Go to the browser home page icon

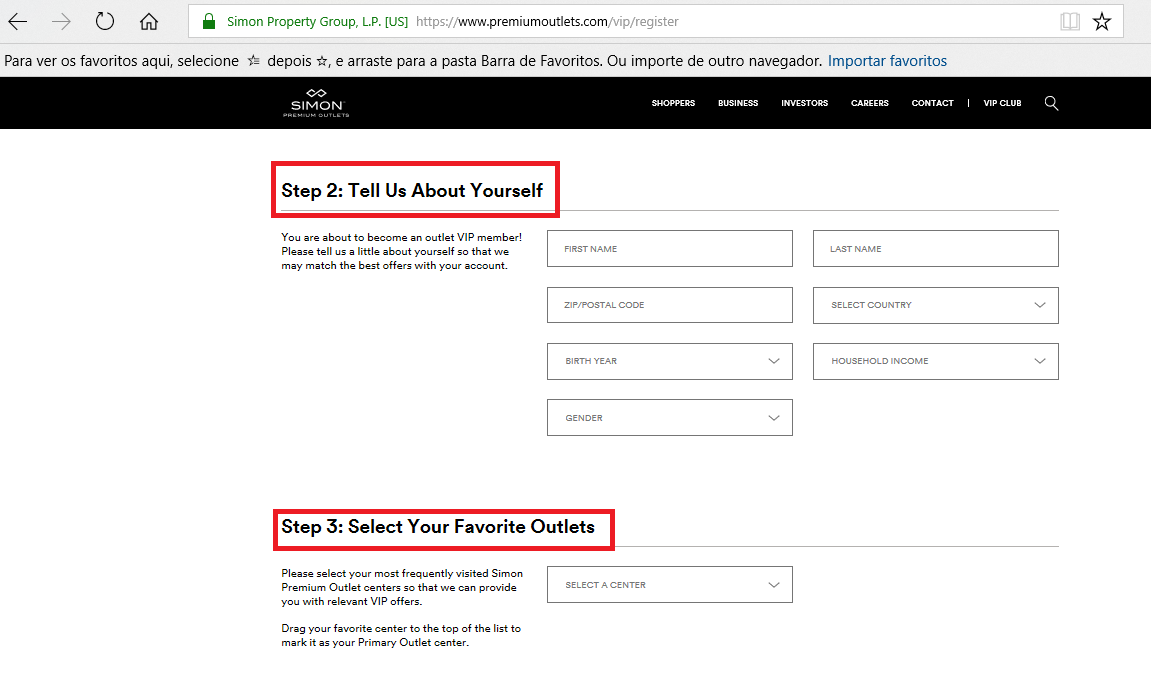(x=149, y=21)
